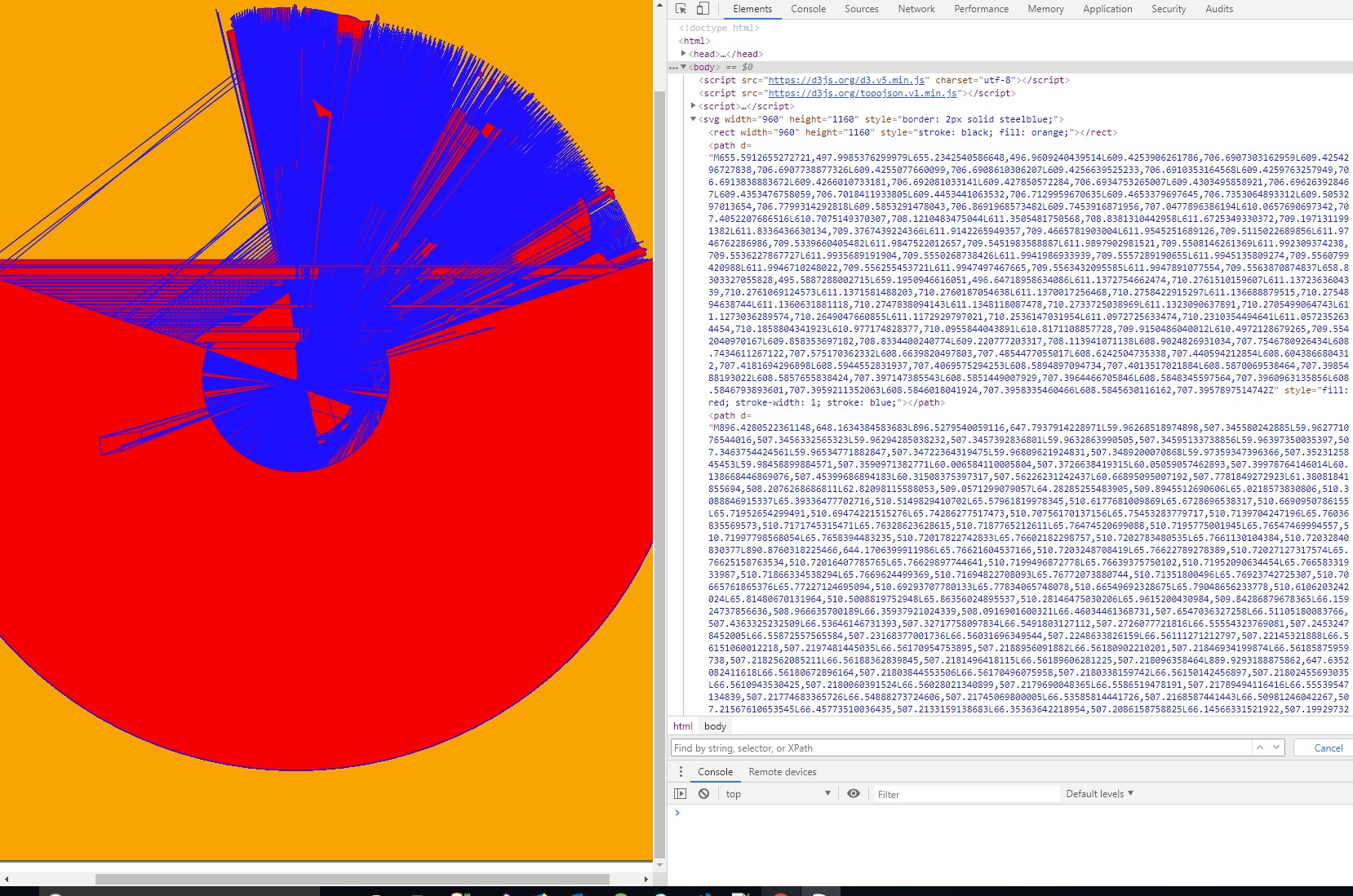
Task: Cancel the element search
Action: coord(1329,748)
